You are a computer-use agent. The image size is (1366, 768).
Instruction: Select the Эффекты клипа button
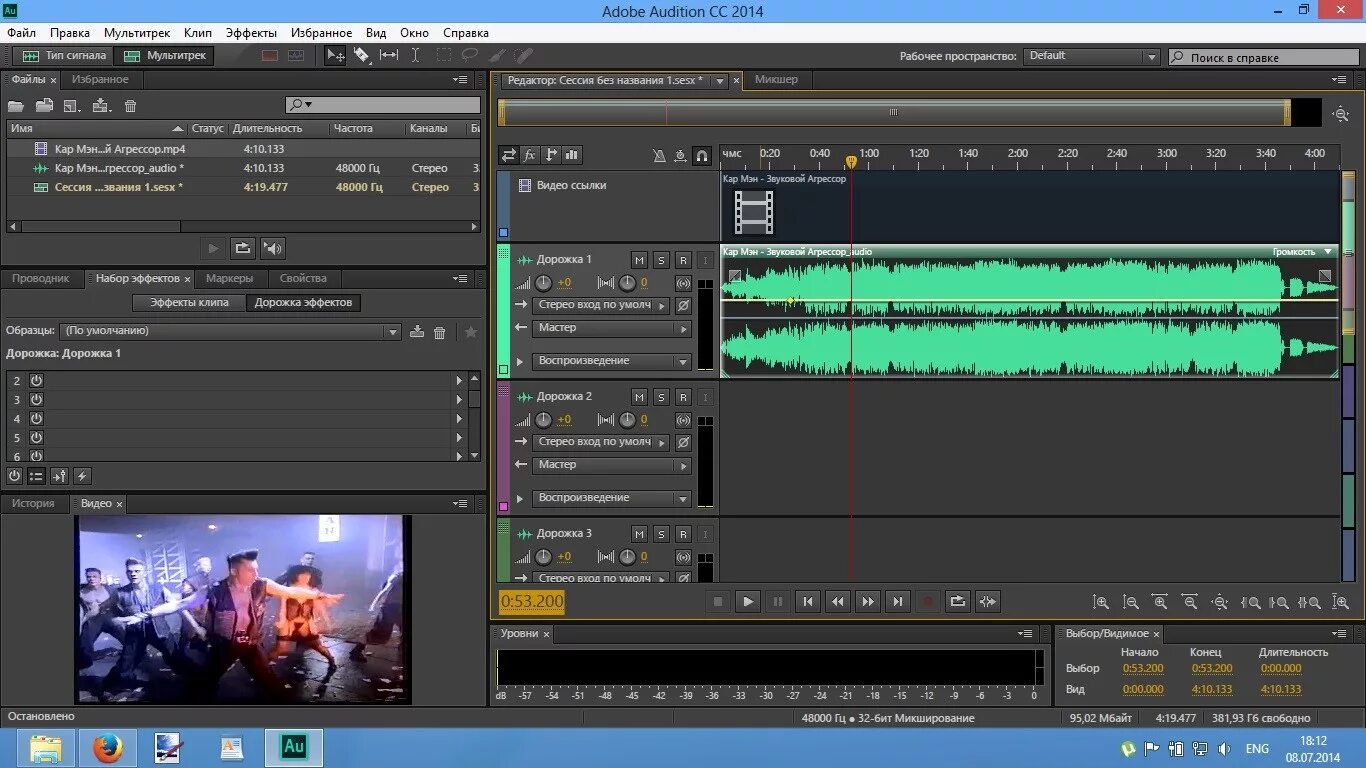pos(189,302)
